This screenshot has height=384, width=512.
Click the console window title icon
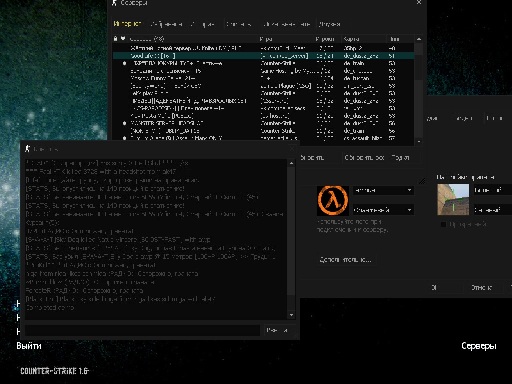coord(27,149)
